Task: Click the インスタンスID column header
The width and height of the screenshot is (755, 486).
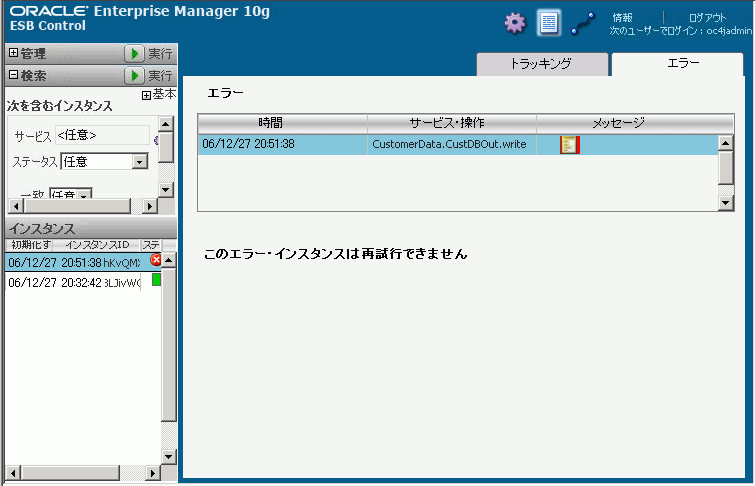Action: coord(97,245)
